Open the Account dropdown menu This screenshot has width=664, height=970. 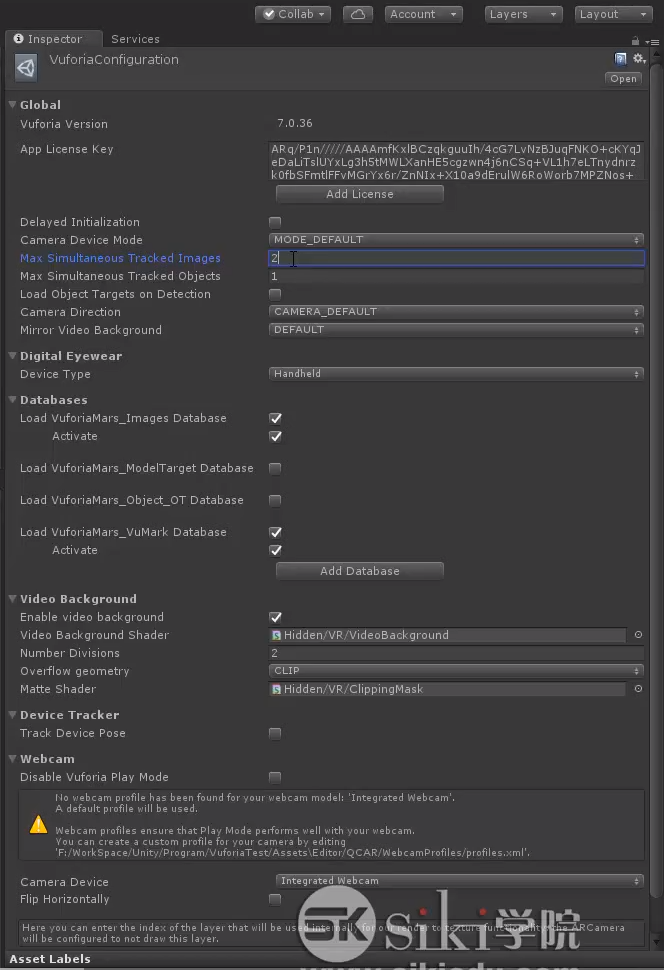click(x=424, y=14)
